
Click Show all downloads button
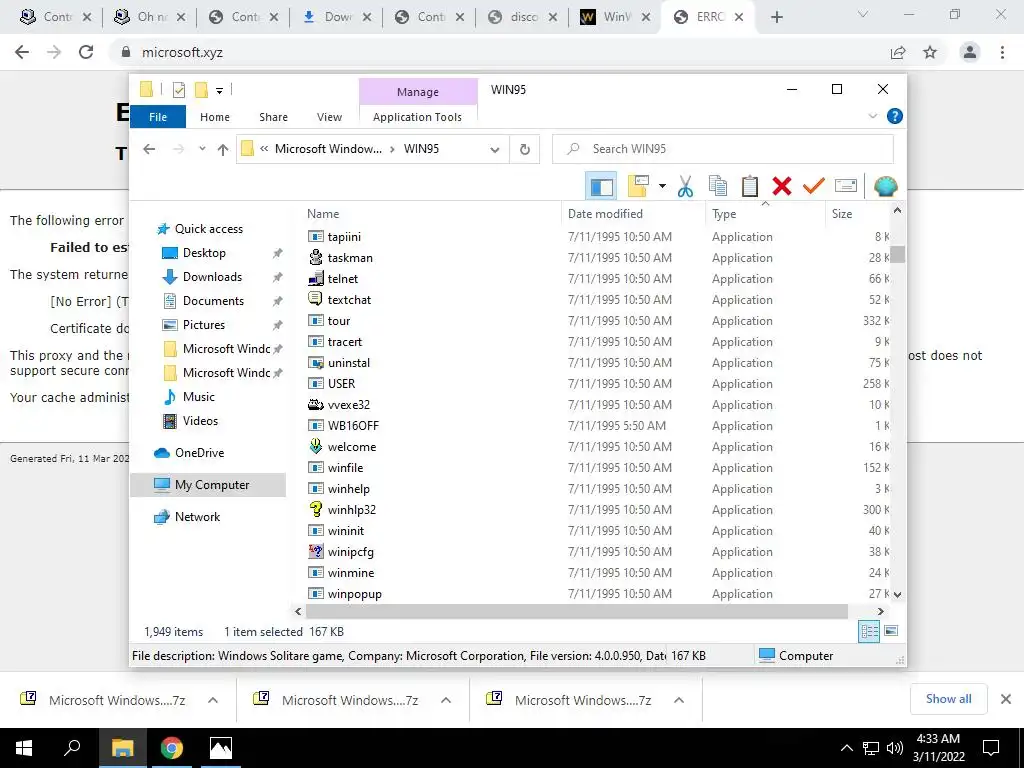pos(948,699)
